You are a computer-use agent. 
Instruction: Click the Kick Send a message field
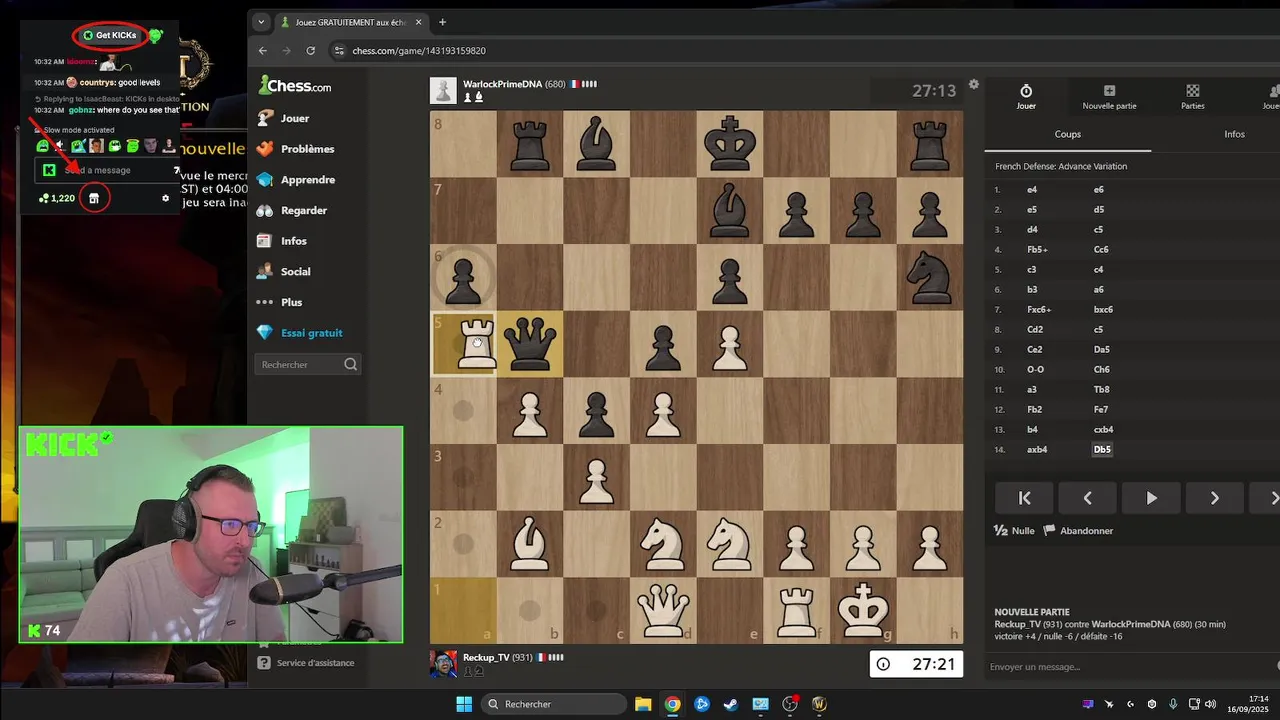(x=105, y=170)
